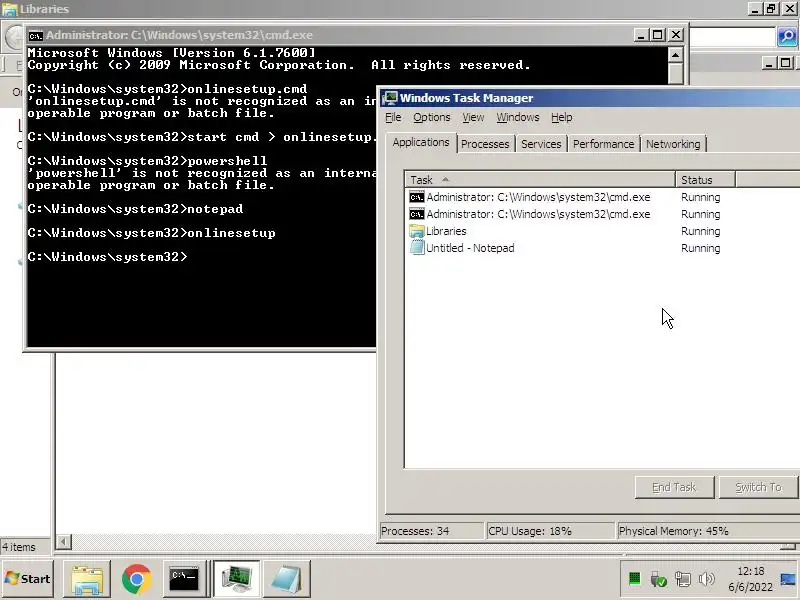Open the Help menu in Task Manager
This screenshot has width=800, height=600.
[562, 117]
